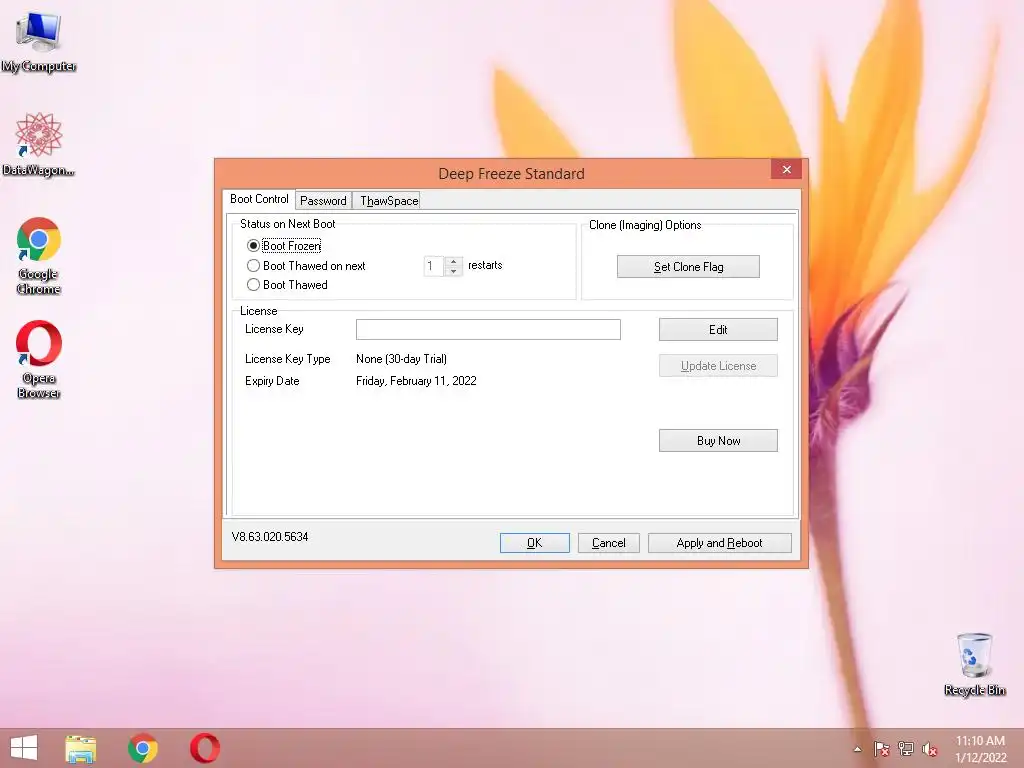Open My Computer desktop icon

tap(39, 42)
